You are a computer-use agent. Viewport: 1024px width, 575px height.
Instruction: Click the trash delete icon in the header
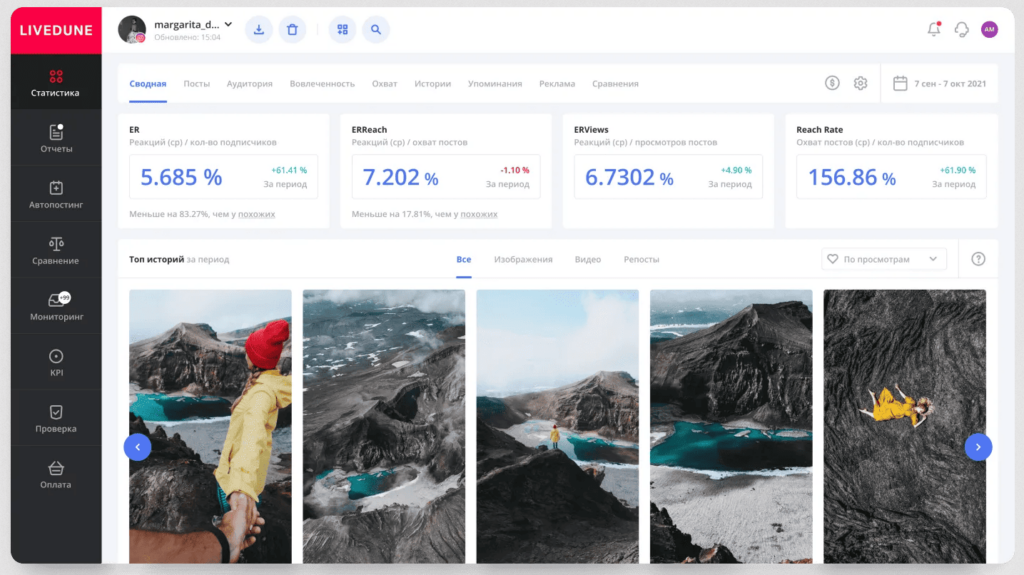[x=292, y=30]
